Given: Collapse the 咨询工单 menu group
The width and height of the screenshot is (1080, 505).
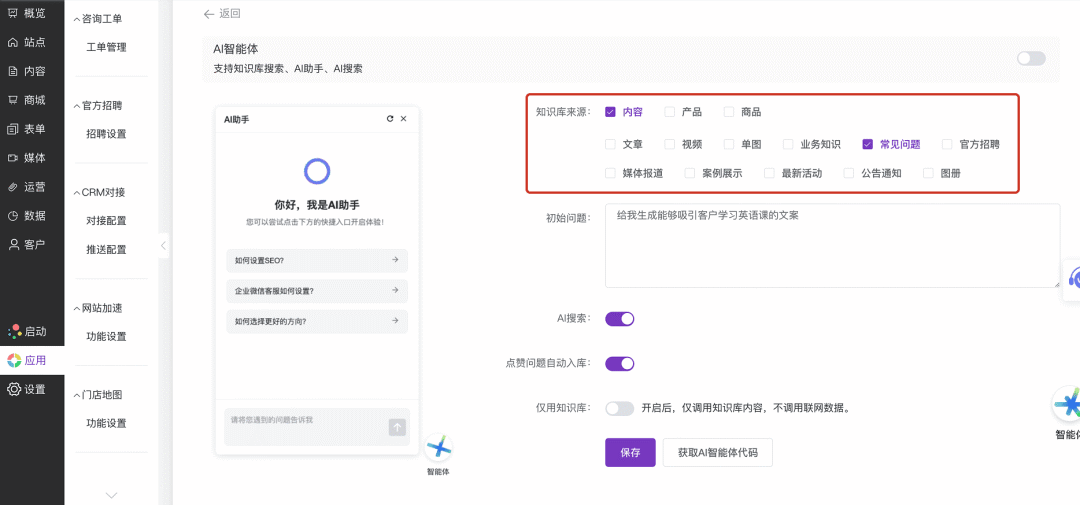Looking at the screenshot, I should tap(78, 19).
